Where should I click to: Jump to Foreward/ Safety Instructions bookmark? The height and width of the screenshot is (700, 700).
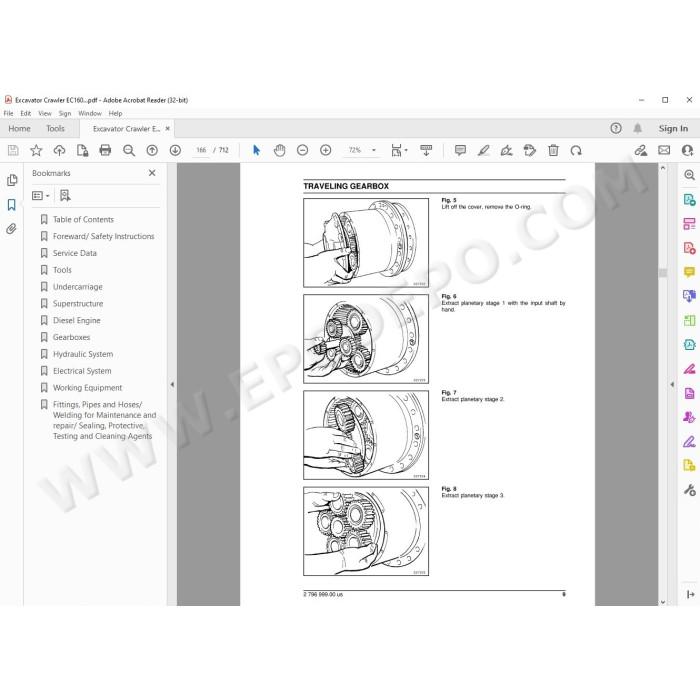(x=104, y=236)
